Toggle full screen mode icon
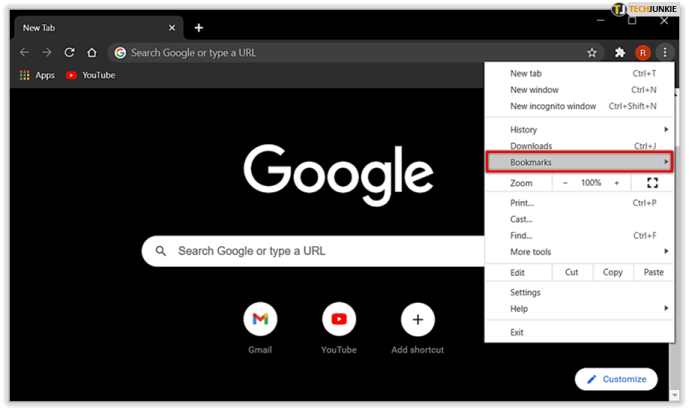This screenshot has width=689, height=411. point(652,183)
